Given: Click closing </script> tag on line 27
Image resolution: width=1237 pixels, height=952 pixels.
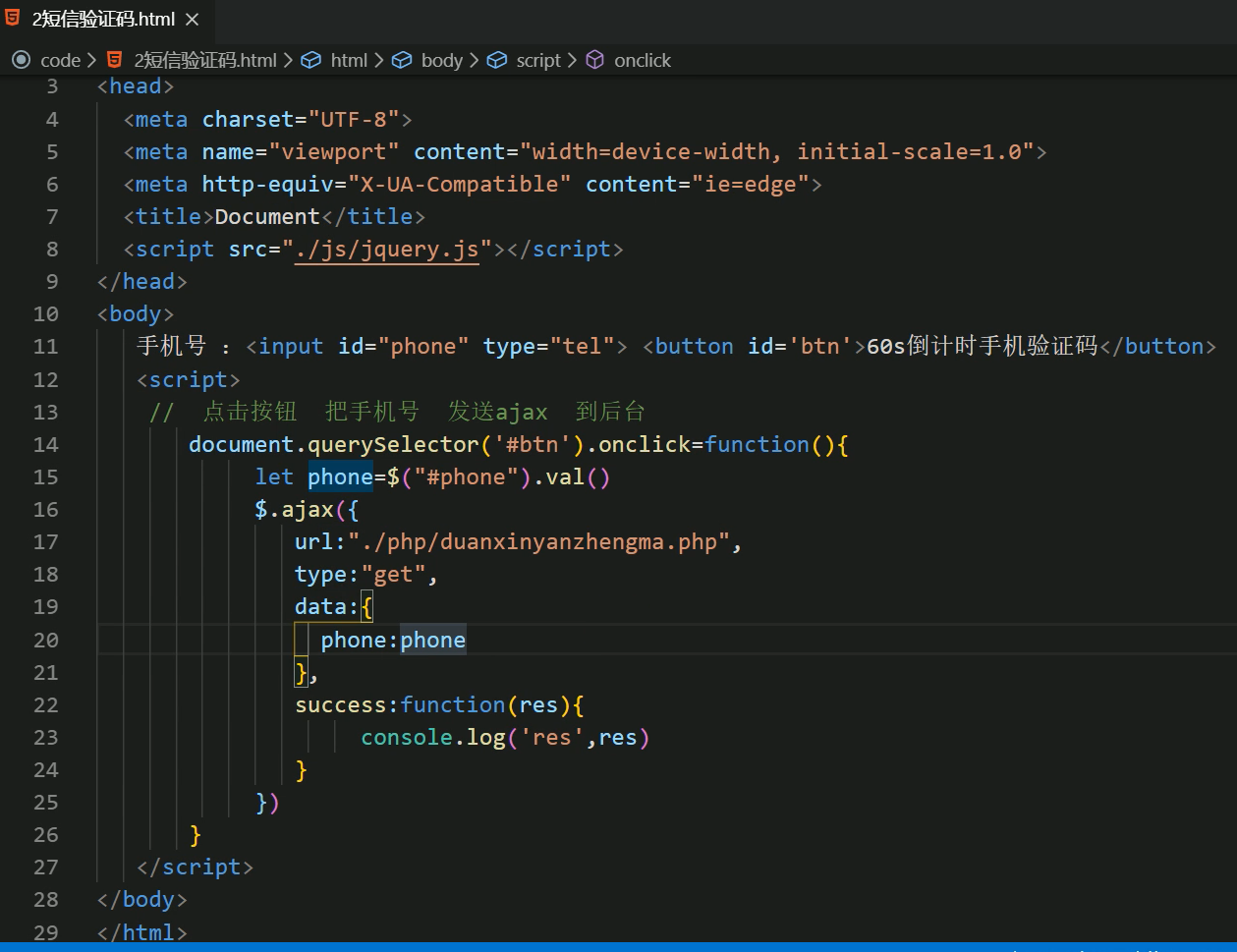Looking at the screenshot, I should click(x=196, y=867).
